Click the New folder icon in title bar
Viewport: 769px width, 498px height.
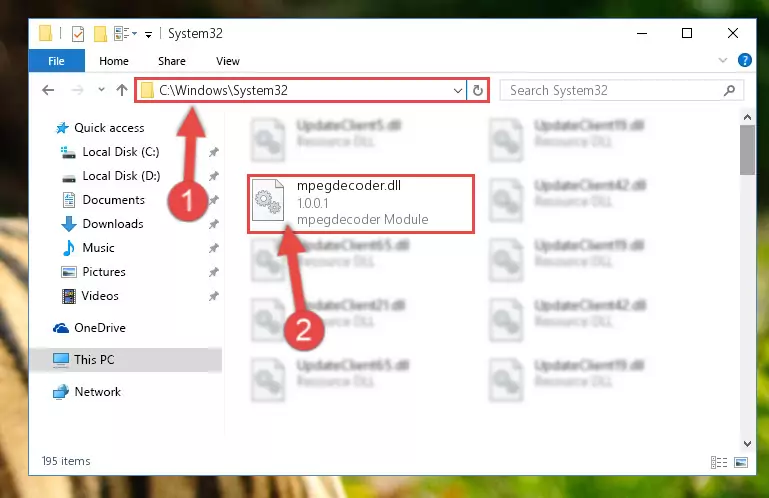point(101,33)
